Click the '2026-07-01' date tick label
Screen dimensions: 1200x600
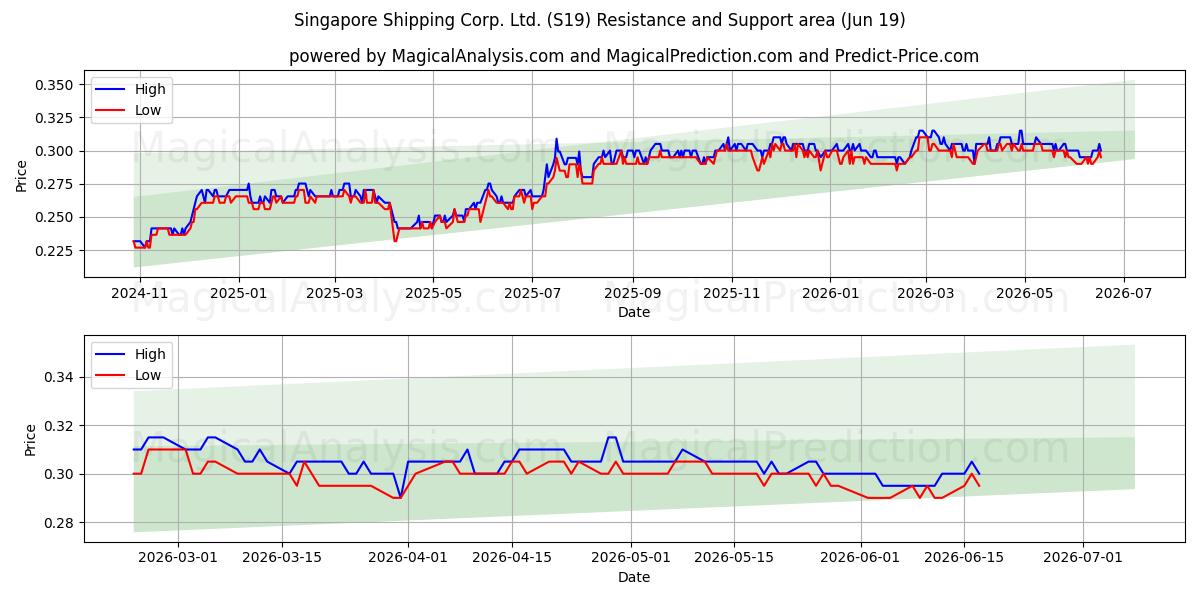[1084, 558]
